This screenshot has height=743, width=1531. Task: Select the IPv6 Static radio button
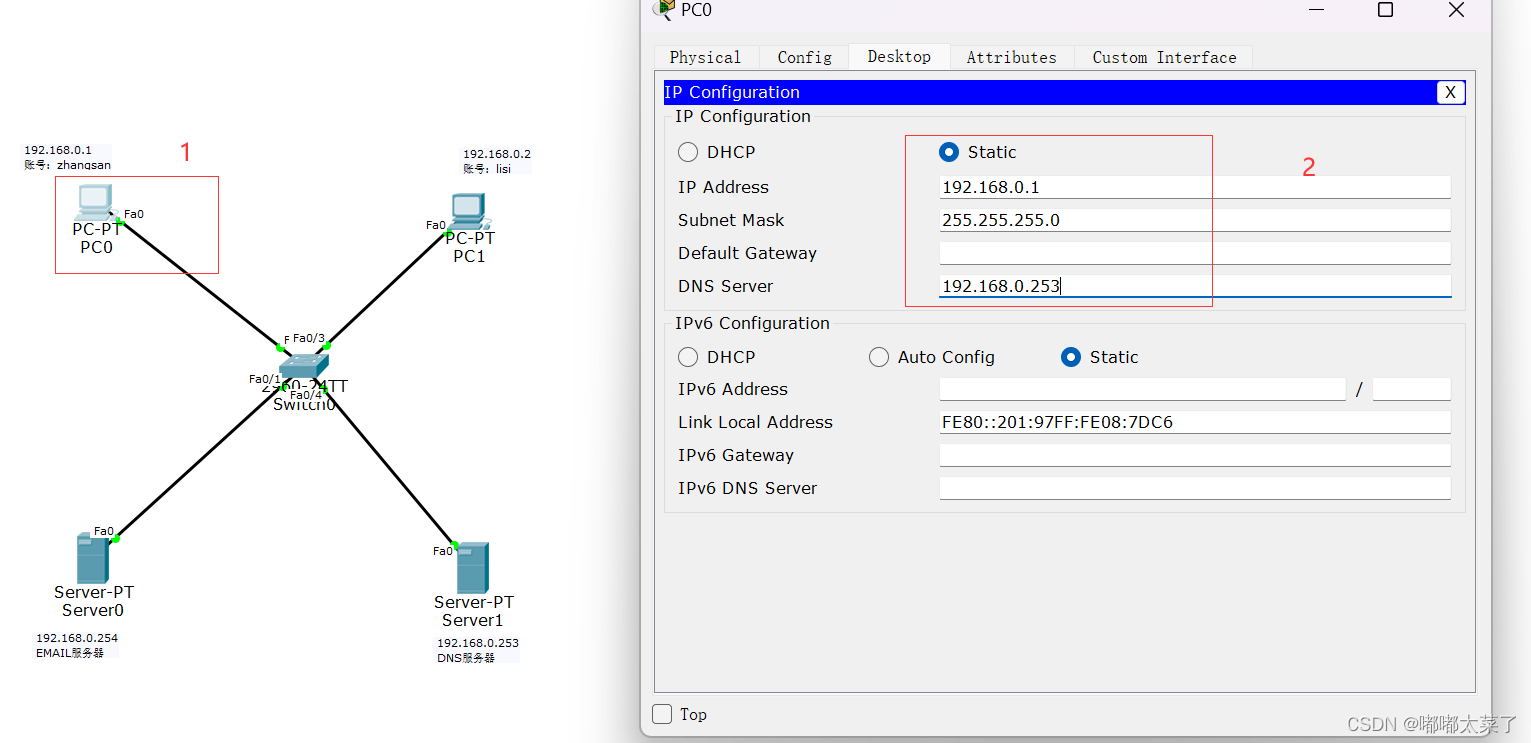point(1071,357)
